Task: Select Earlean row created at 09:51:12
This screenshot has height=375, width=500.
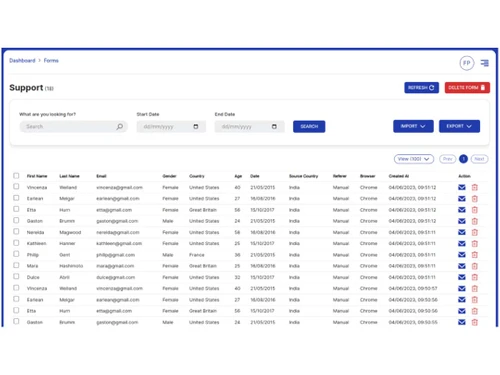Action: (16, 198)
